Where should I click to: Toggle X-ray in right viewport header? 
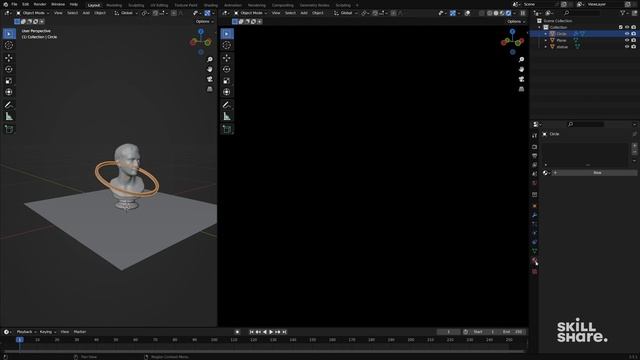[x=482, y=13]
